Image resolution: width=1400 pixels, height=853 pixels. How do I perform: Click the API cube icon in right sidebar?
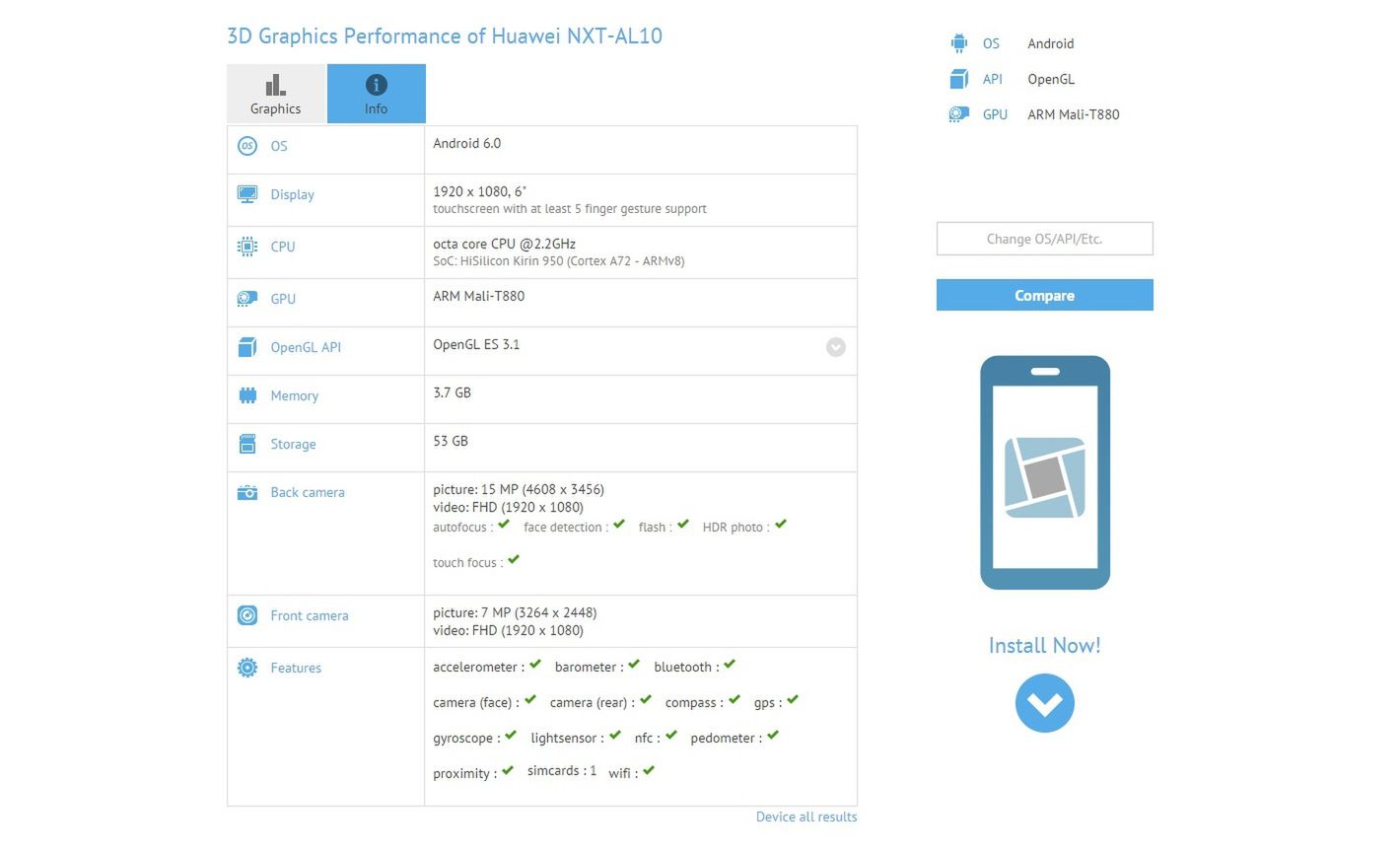[x=959, y=79]
